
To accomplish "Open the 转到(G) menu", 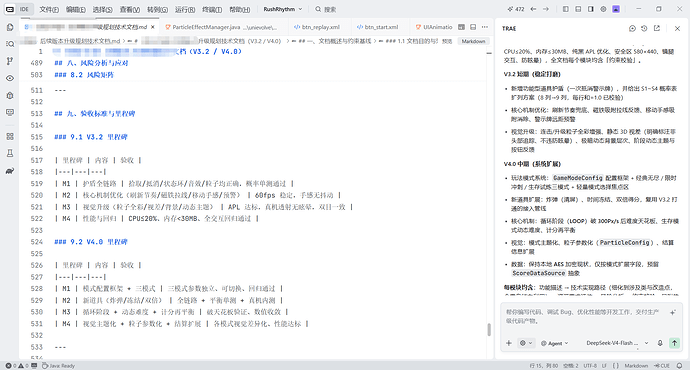I will point(157,9).
